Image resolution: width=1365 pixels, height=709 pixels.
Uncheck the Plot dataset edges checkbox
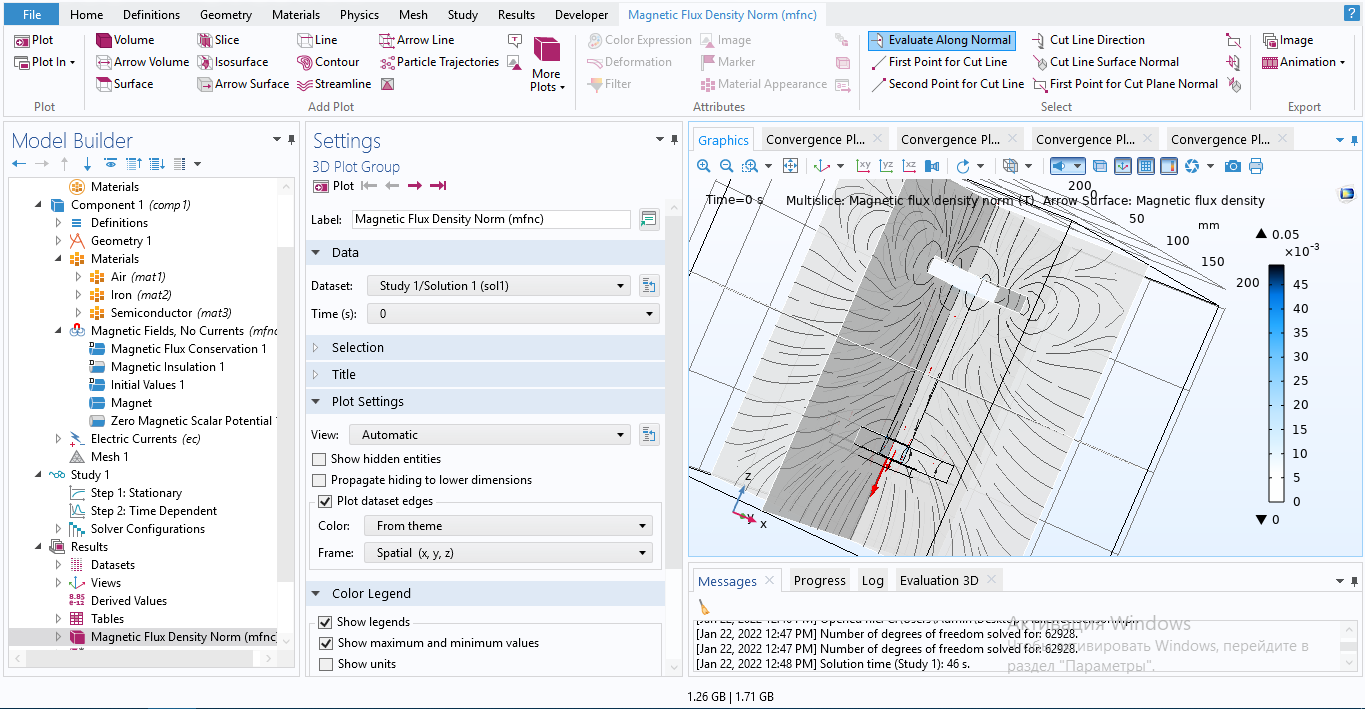click(x=325, y=501)
